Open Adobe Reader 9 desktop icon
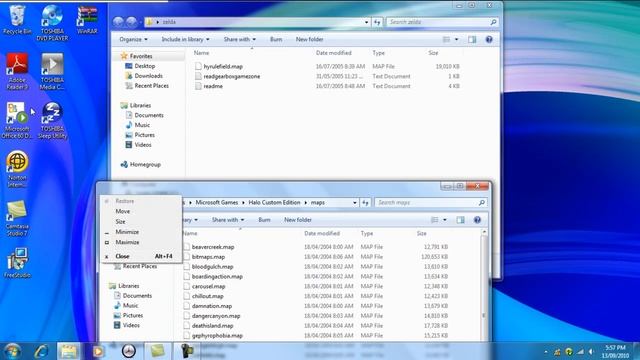640x360 pixels. [x=17, y=71]
